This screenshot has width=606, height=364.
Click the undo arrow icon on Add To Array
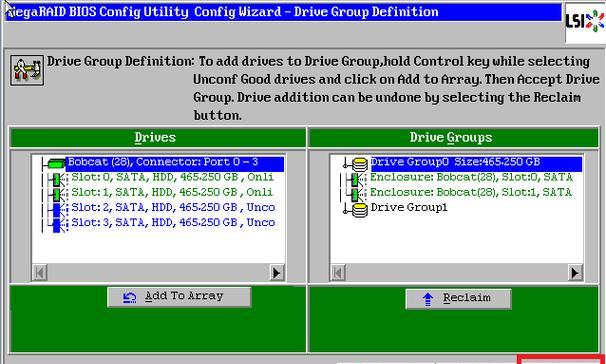tap(130, 297)
